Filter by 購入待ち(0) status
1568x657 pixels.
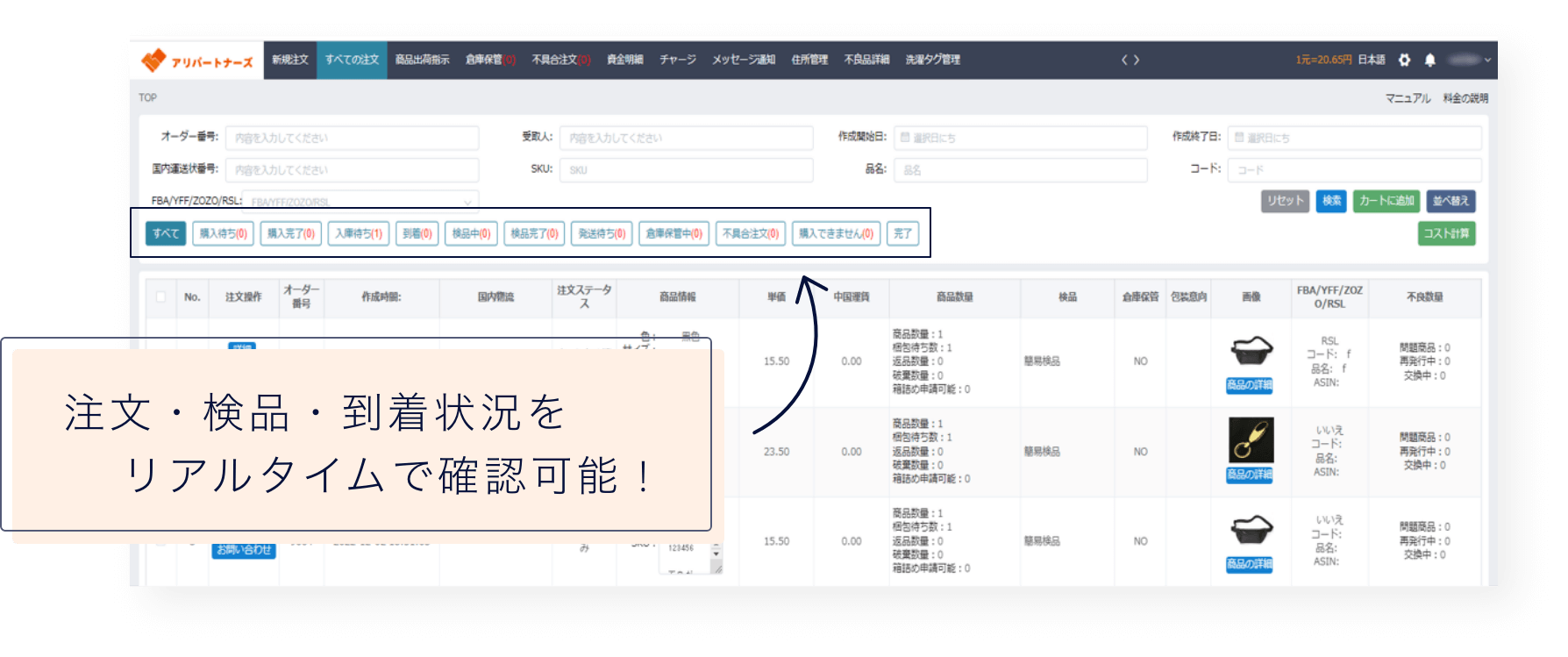pyautogui.click(x=223, y=233)
